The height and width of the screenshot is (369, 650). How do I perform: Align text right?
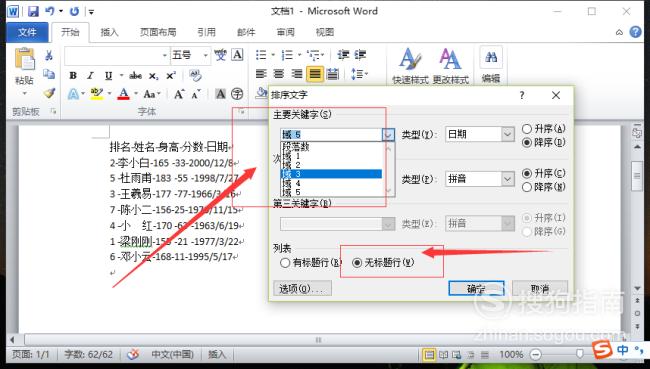pos(297,74)
